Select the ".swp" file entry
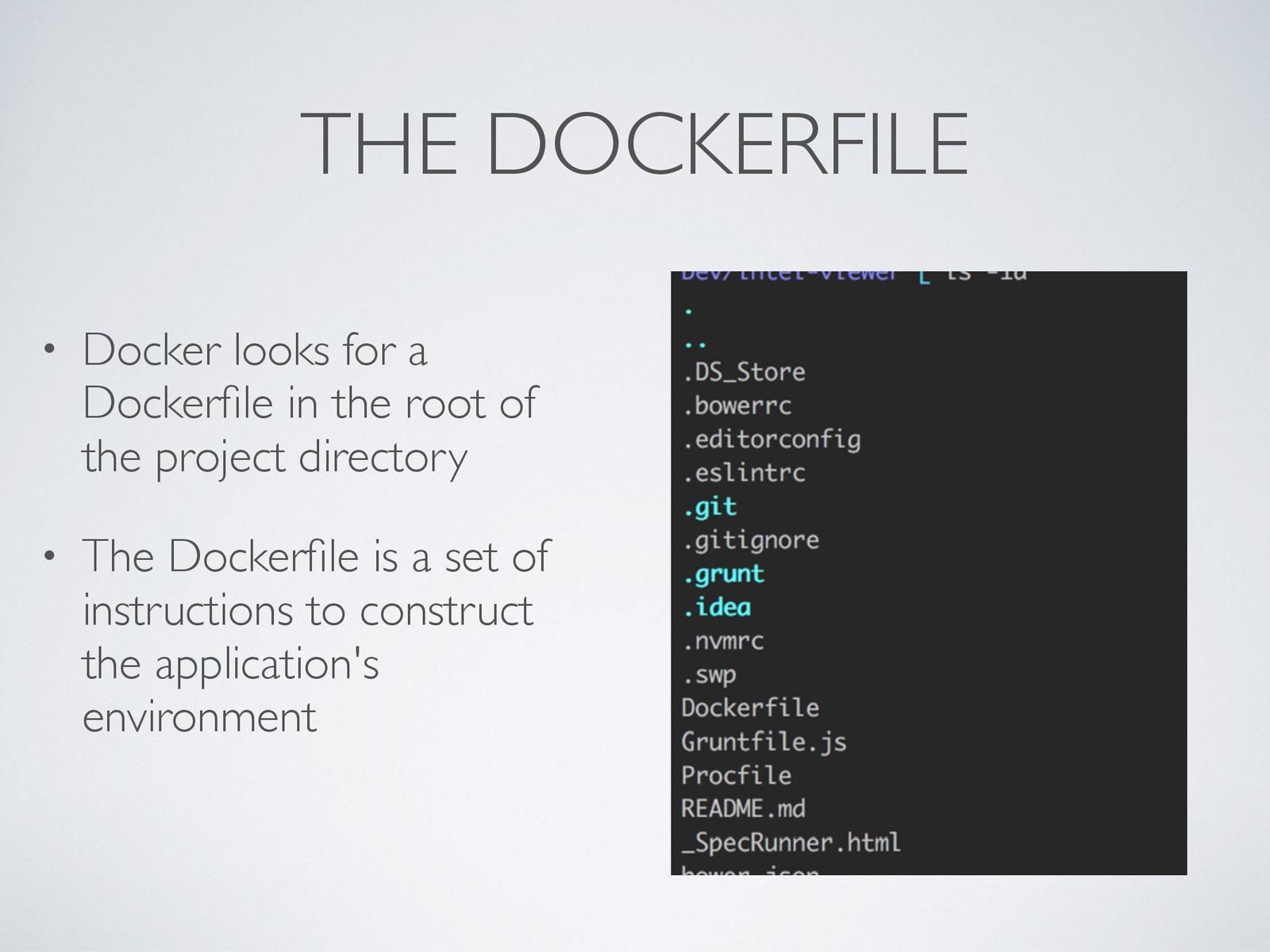Screen dimensions: 1270x952 710,675
